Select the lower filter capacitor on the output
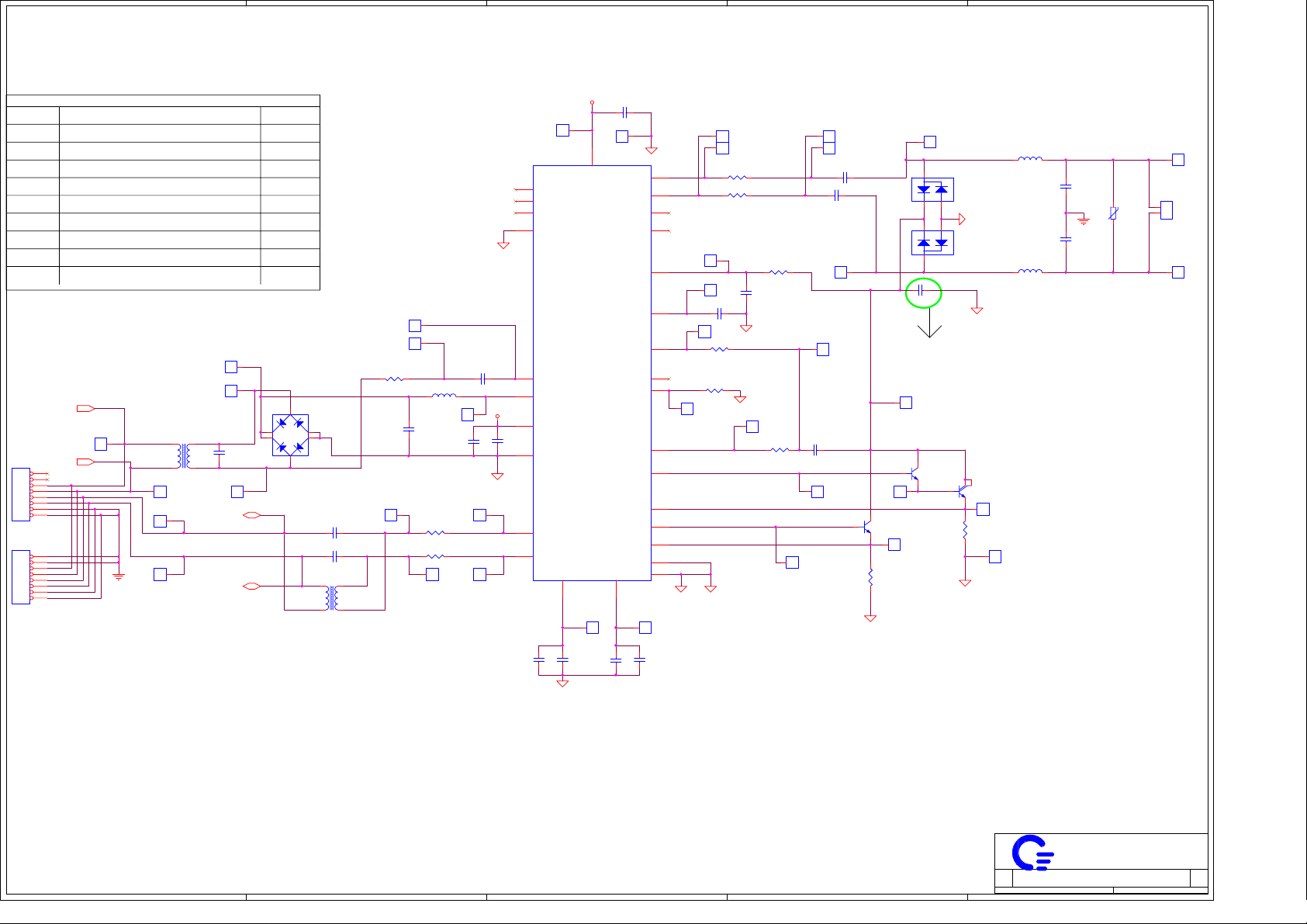 (x=1066, y=240)
